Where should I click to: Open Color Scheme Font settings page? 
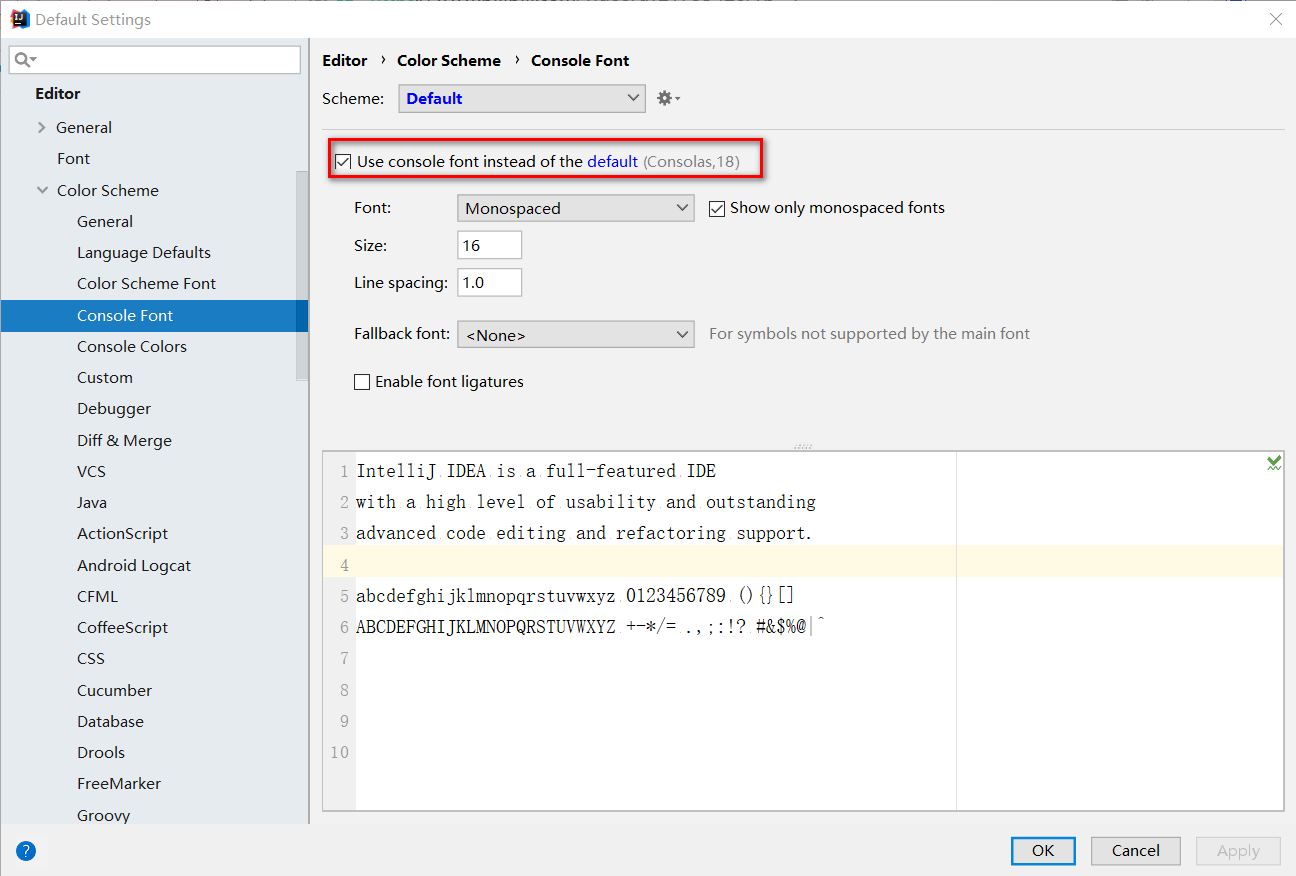(146, 284)
